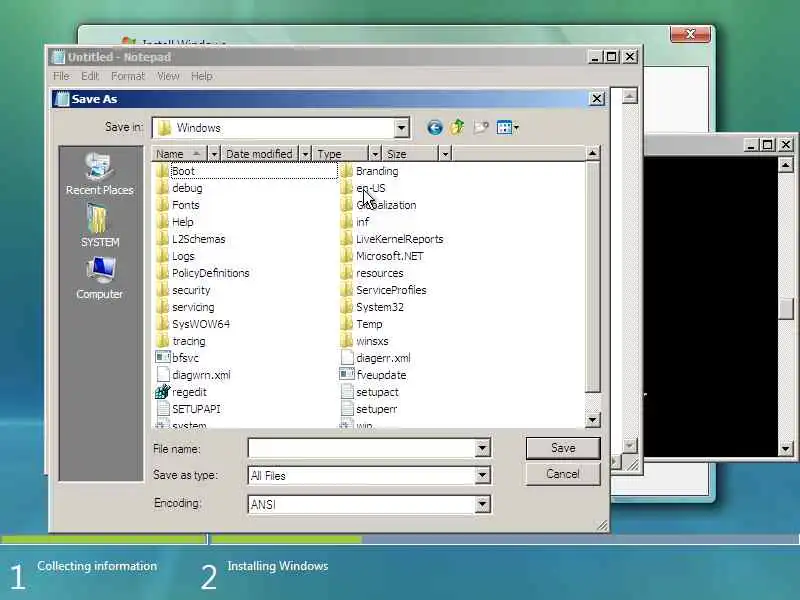800x600 pixels.
Task: Select the L2Schemas folder
Action: pos(191,239)
